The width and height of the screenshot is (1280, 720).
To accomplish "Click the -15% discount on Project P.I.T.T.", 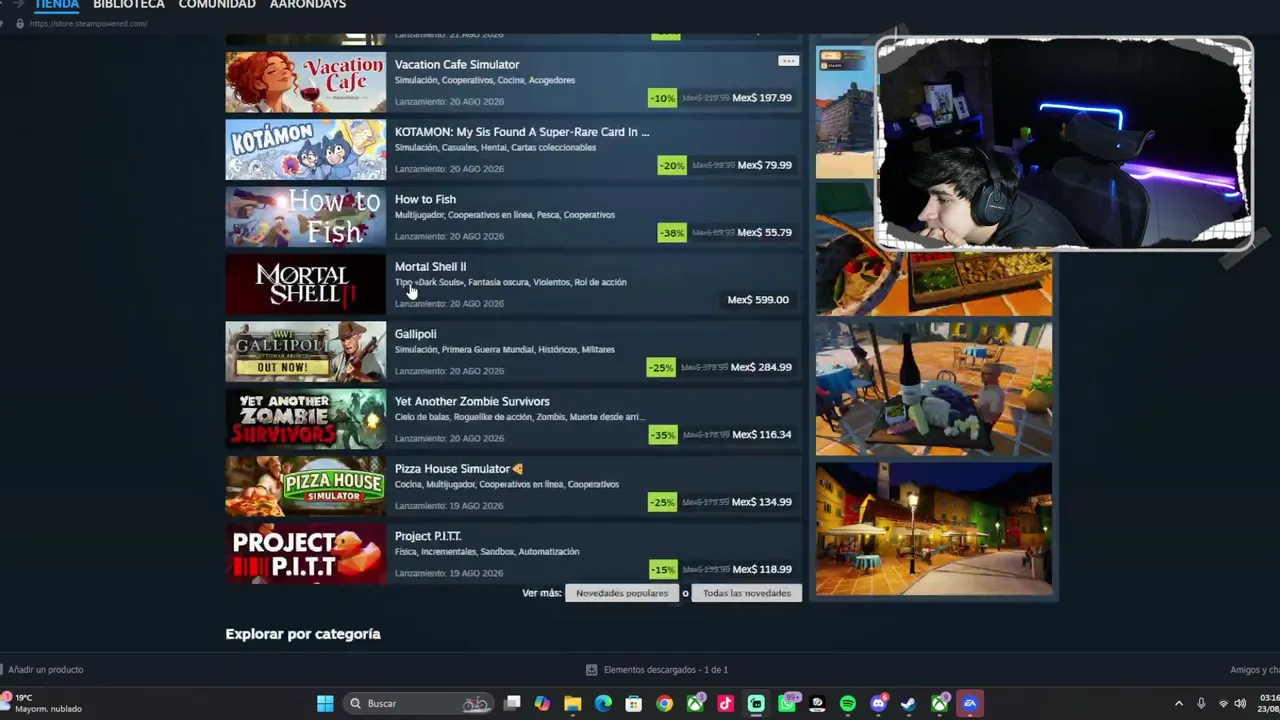I will coord(662,570).
